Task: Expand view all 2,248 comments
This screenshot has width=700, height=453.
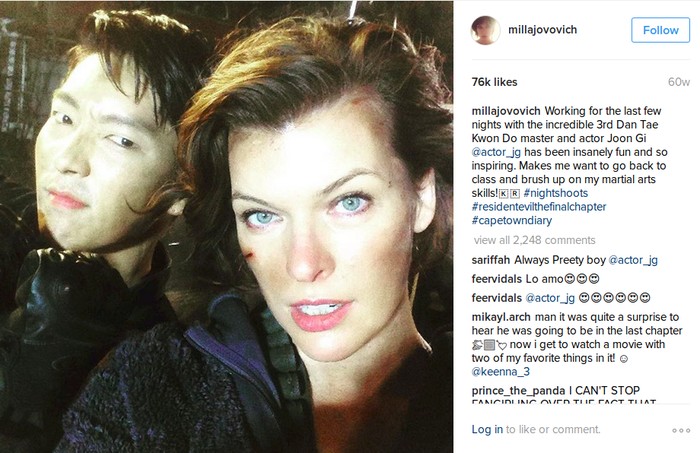Action: tap(534, 240)
